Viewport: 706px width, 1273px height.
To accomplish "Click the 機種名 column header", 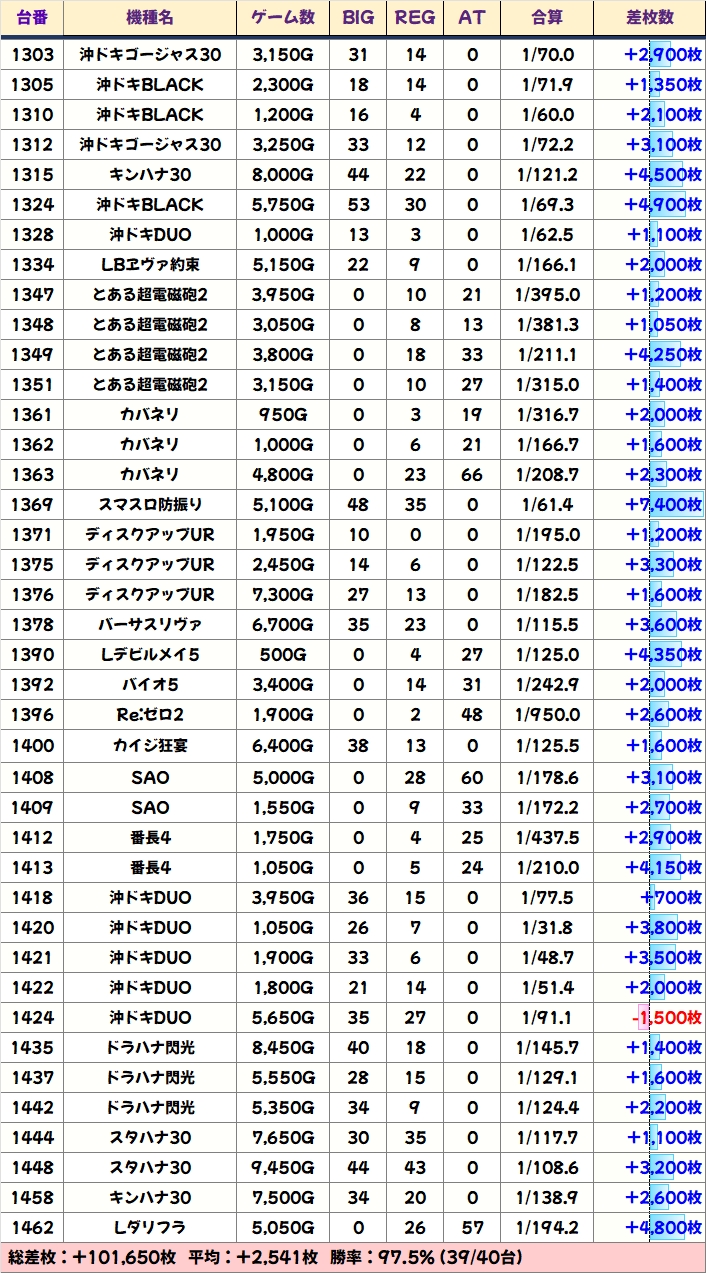I will coord(150,18).
